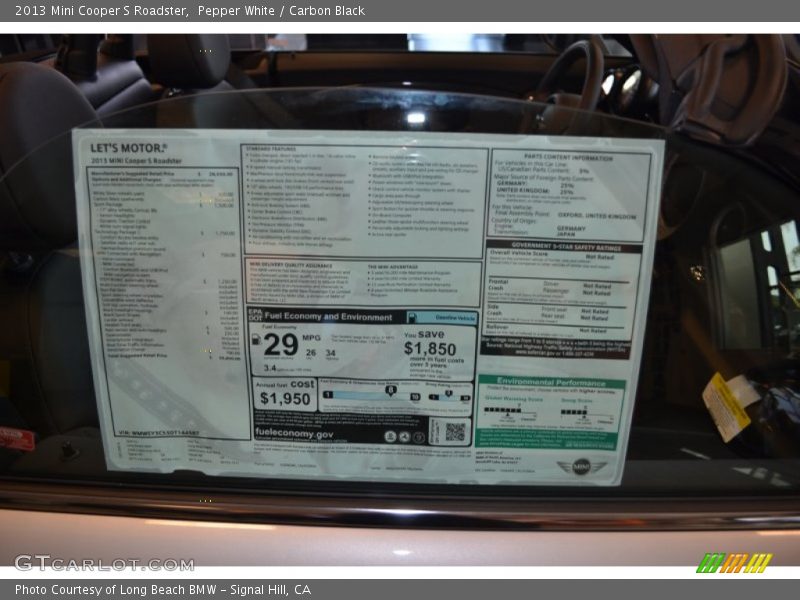Viewport: 800px width, 600px height.
Task: Click the fueleconomy.gov web address
Action: coord(294,435)
